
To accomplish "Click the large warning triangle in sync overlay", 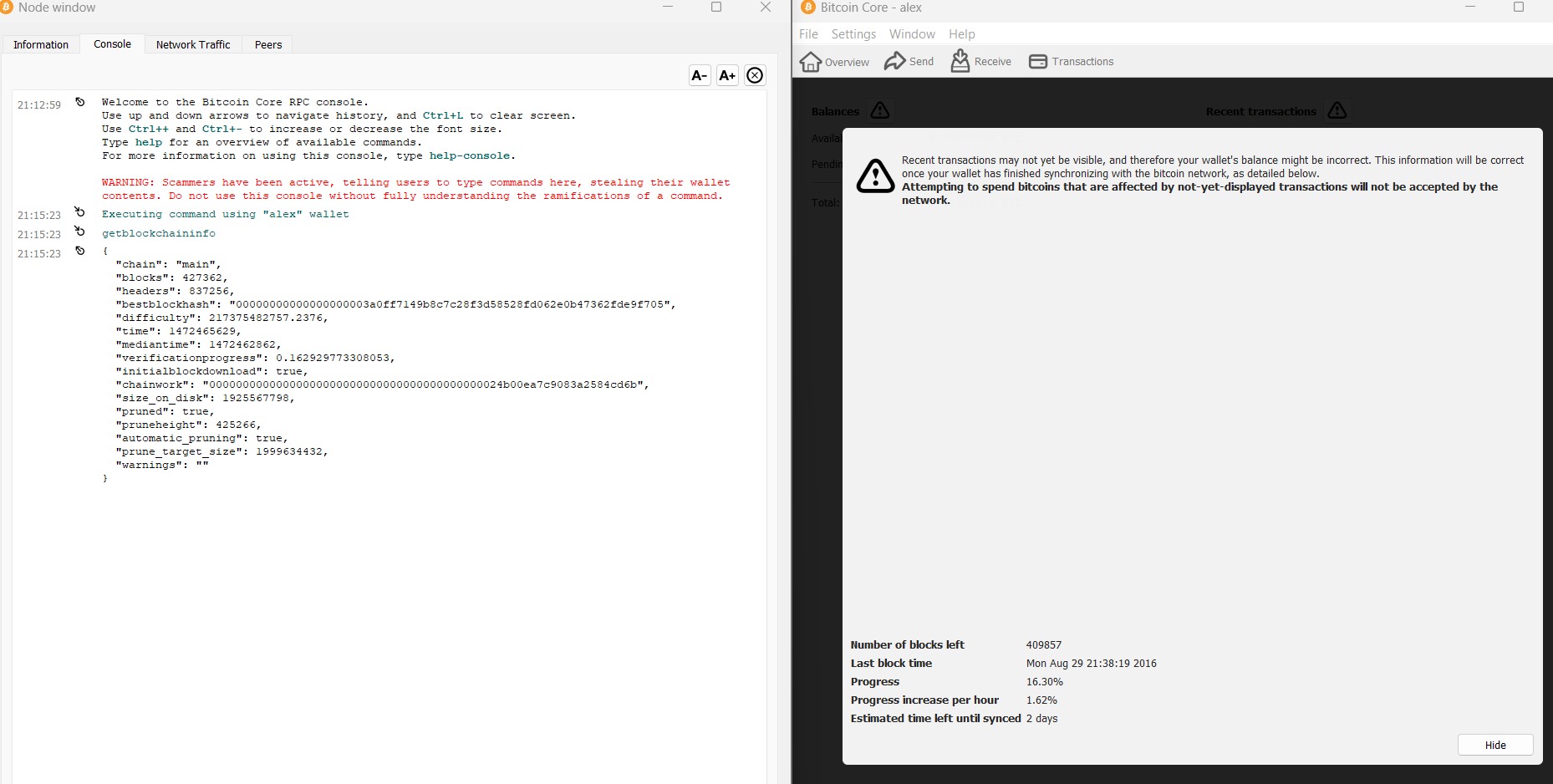I will point(875,176).
